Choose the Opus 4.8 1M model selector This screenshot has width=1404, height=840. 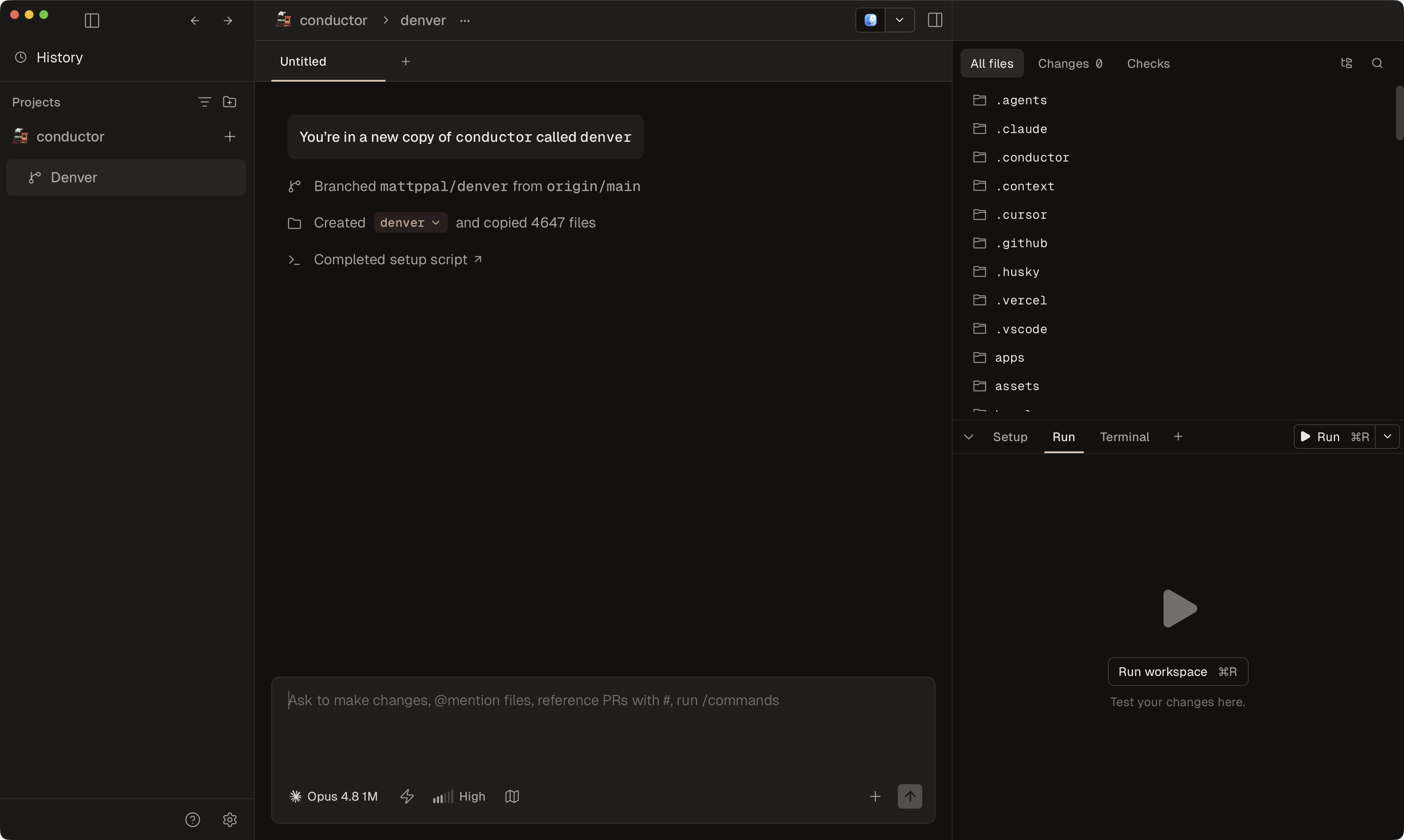tap(333, 796)
